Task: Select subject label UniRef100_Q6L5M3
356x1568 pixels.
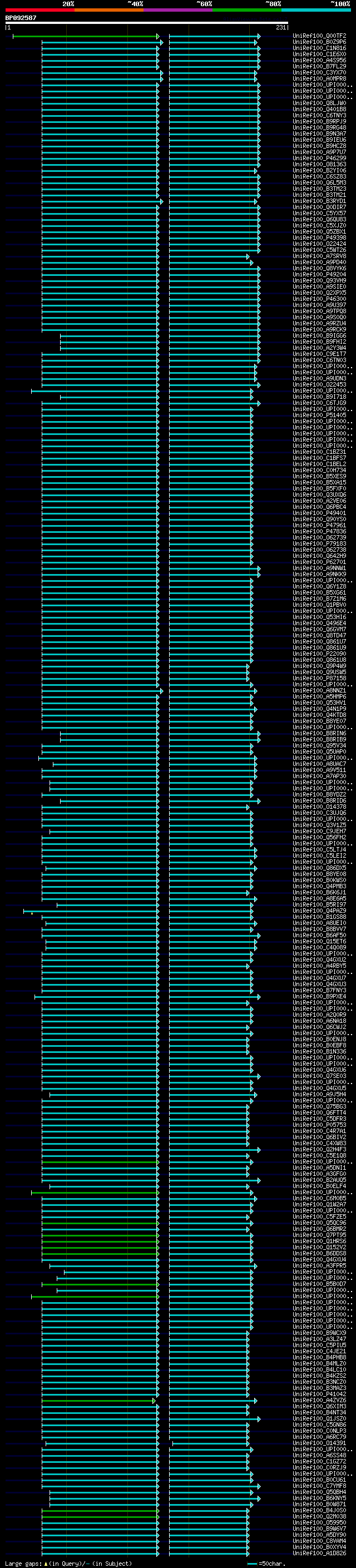Action: tap(319, 182)
